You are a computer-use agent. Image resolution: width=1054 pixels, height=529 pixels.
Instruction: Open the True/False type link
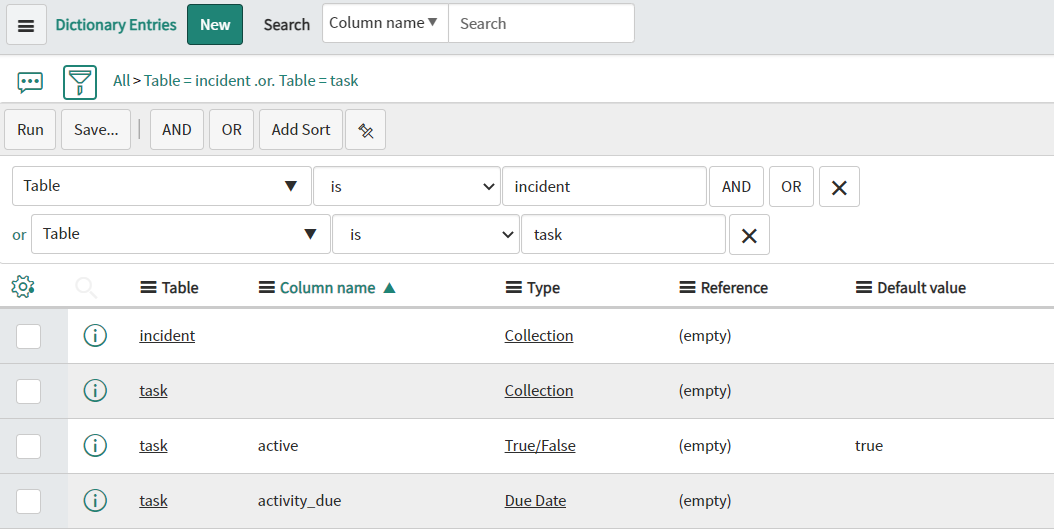[x=540, y=446]
